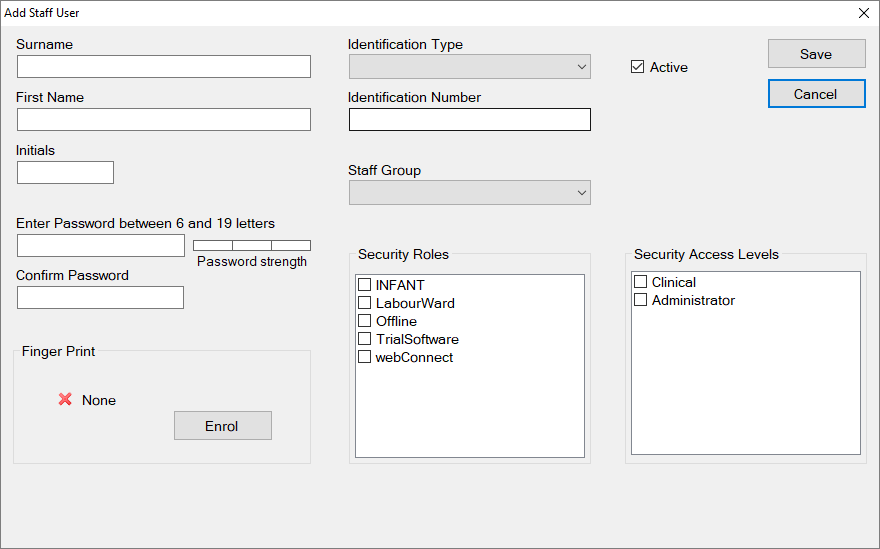Focus the Surname text field
The height and width of the screenshot is (549, 880).
coord(164,67)
